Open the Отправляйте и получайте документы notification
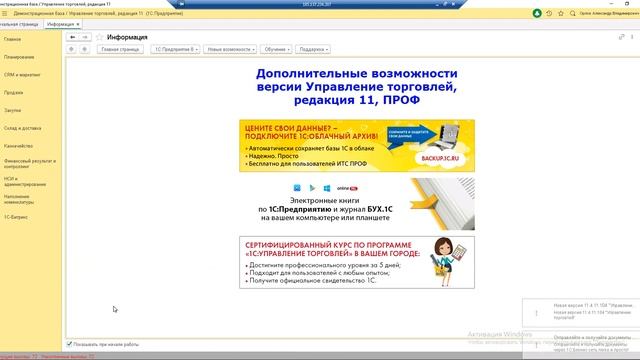Viewport: 640px width, 360px height. 581,344
